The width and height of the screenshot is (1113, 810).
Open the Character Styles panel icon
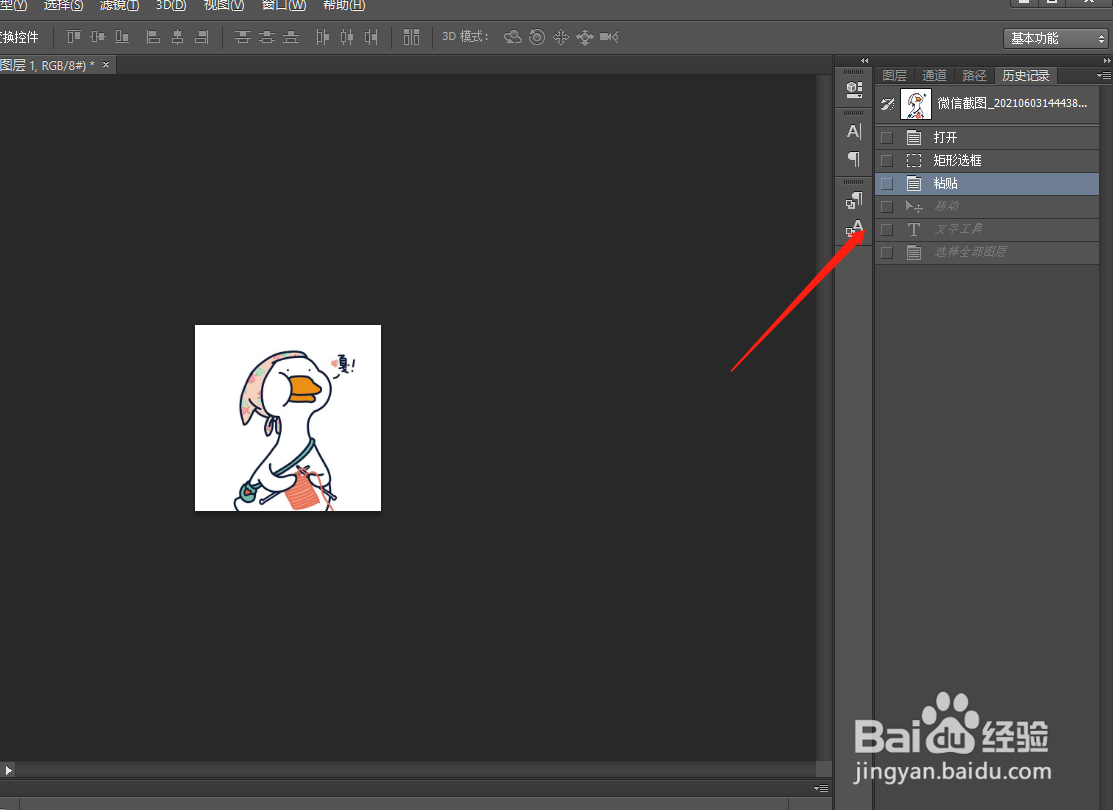coord(854,229)
